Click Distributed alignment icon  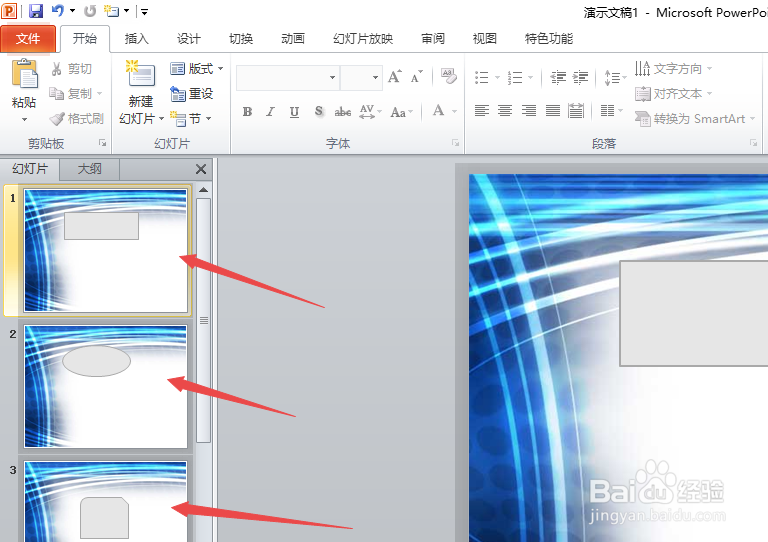click(576, 111)
